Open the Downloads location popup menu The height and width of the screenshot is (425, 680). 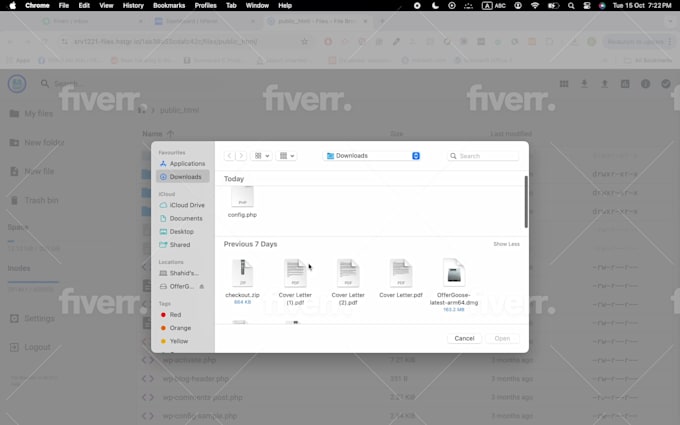372,156
